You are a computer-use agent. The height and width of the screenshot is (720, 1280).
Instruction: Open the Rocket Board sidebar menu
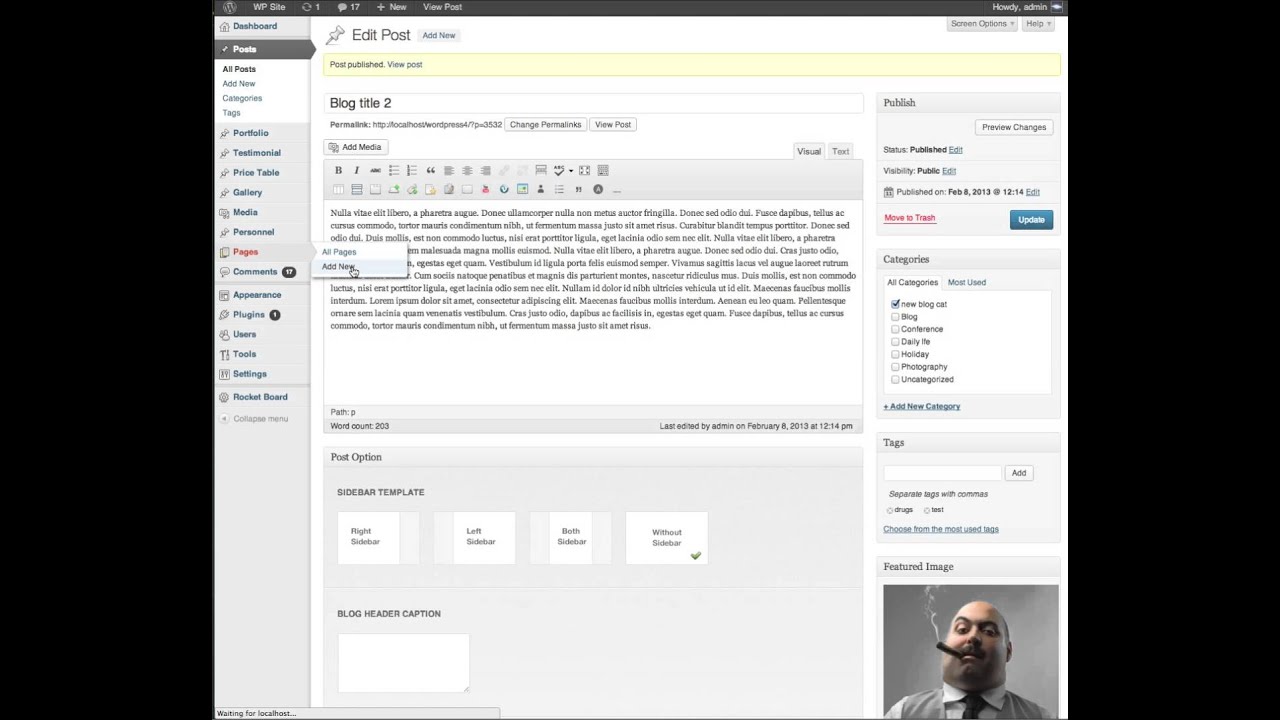point(260,397)
